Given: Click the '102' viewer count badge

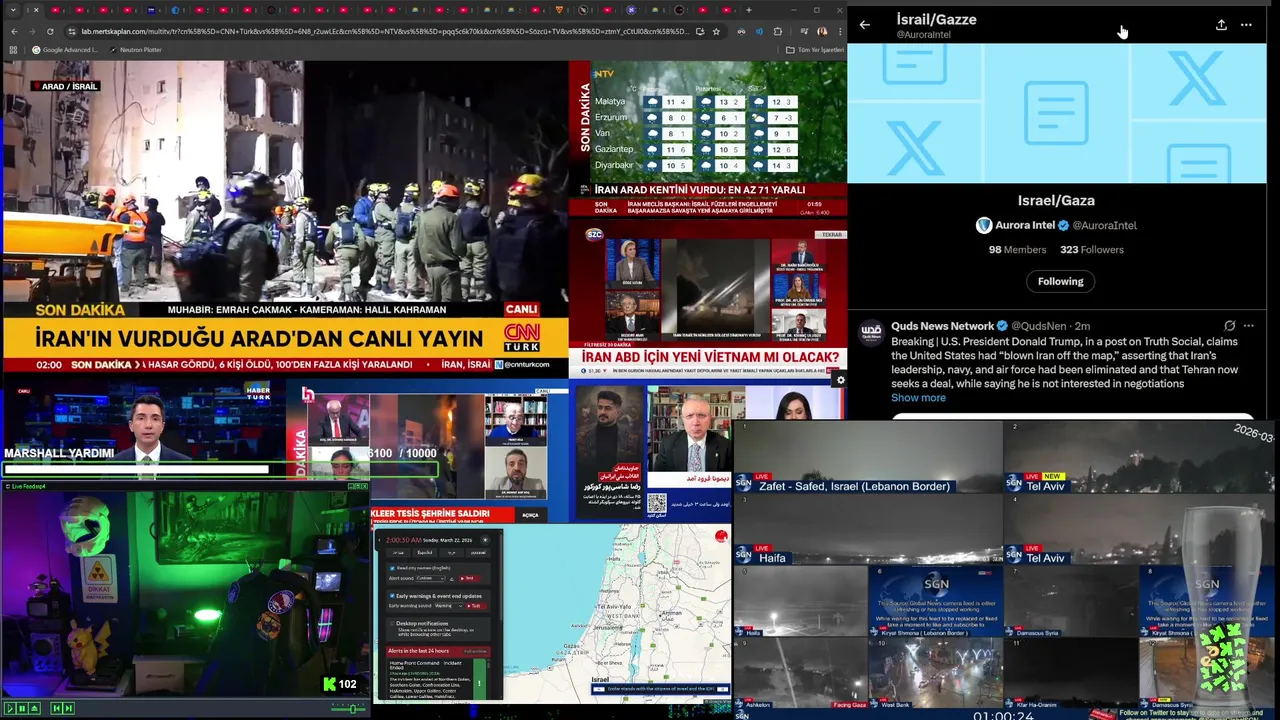Looking at the screenshot, I should [340, 684].
